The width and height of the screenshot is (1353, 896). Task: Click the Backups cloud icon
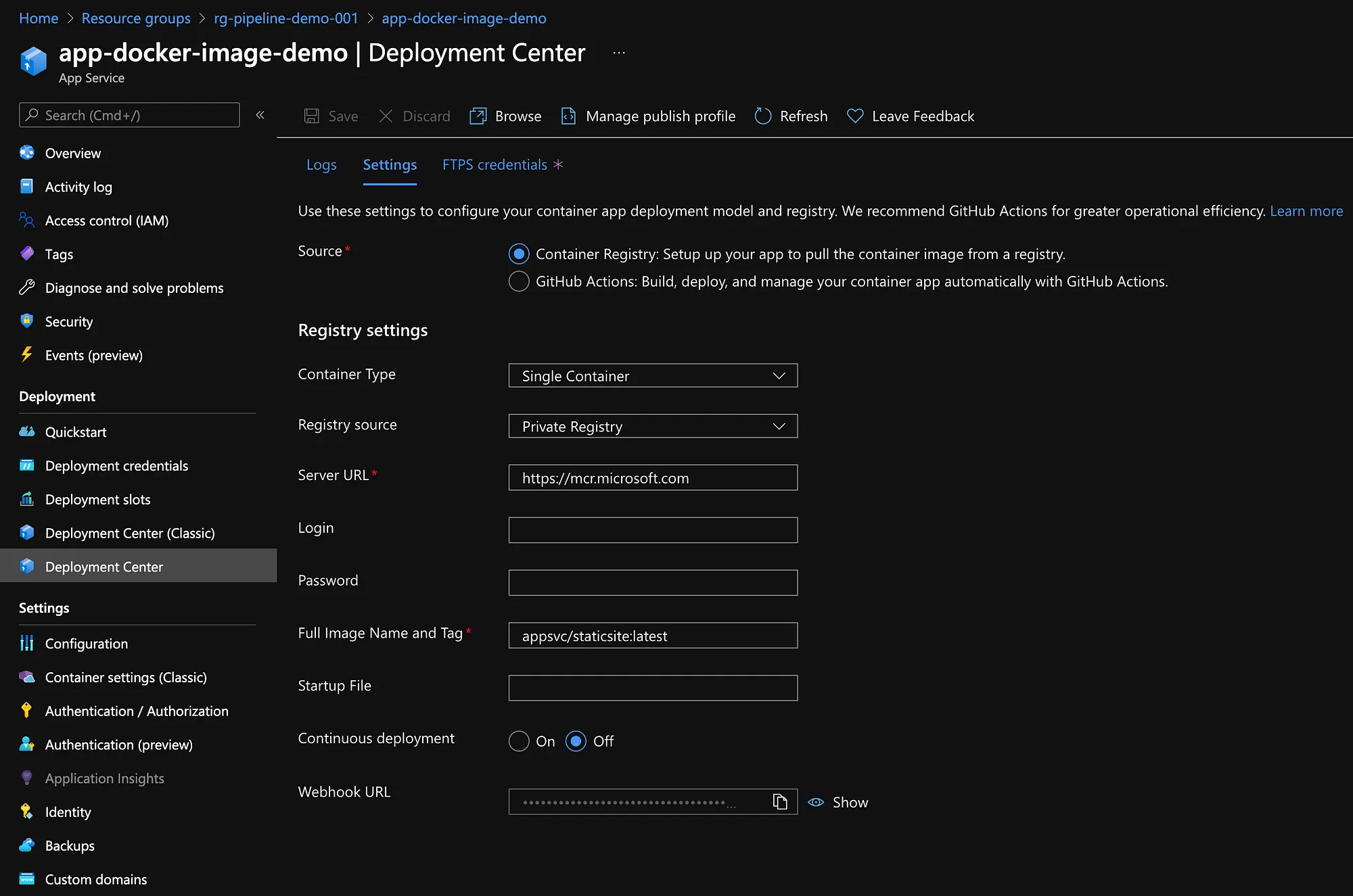pos(27,845)
